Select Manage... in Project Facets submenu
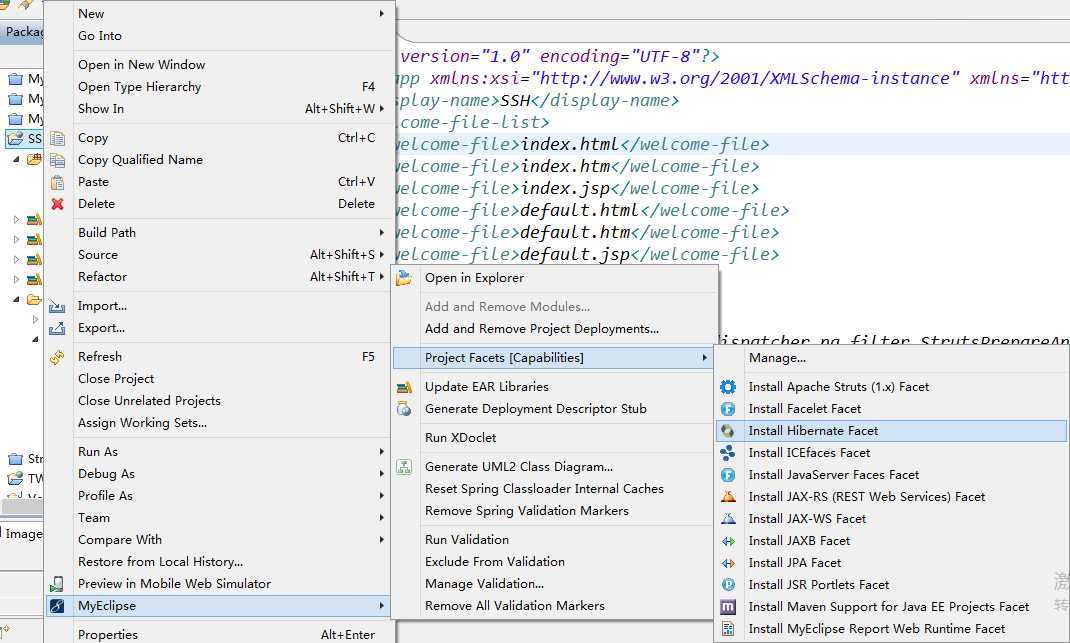The image size is (1070, 643). click(777, 358)
